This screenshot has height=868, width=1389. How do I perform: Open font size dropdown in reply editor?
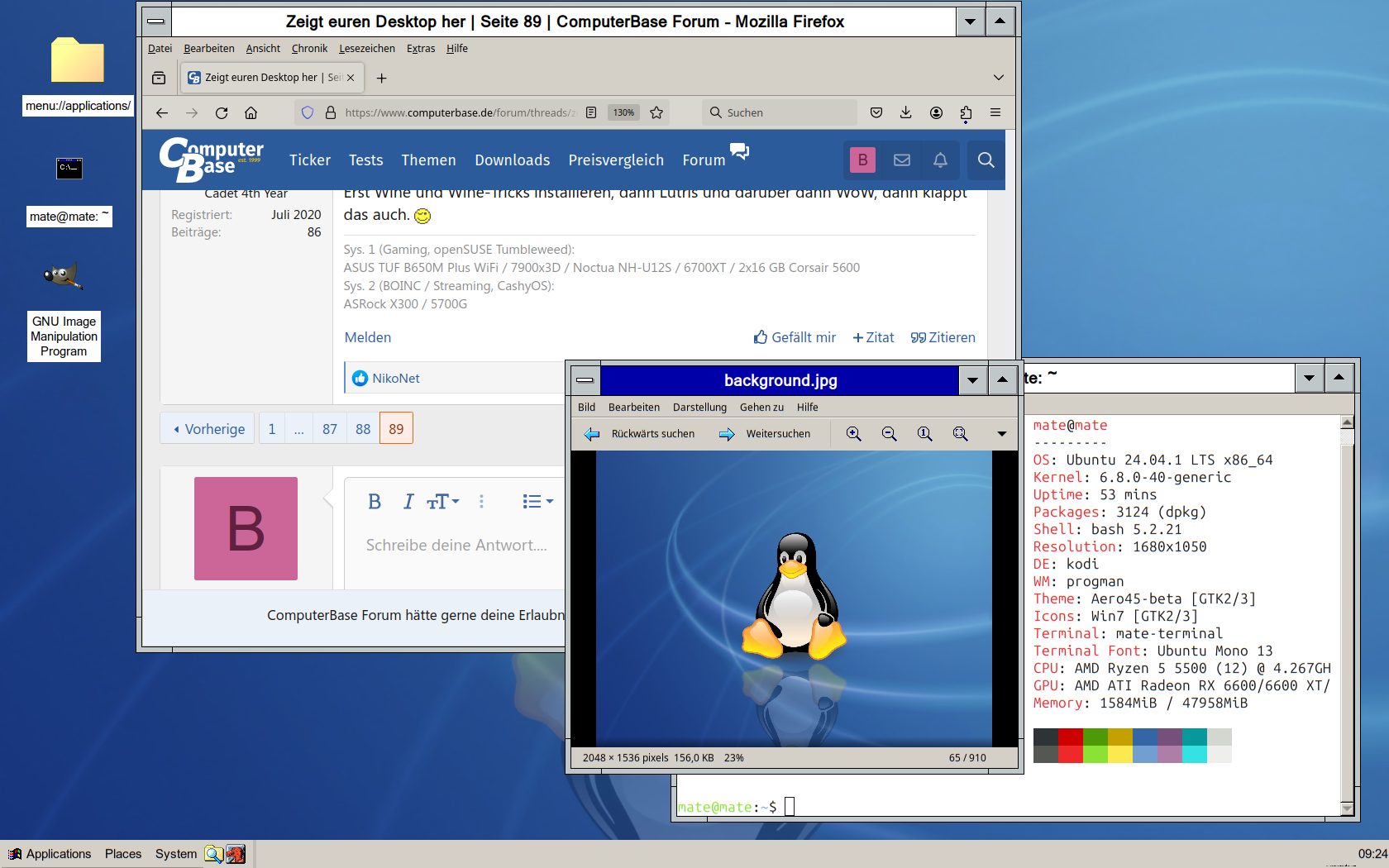(443, 502)
